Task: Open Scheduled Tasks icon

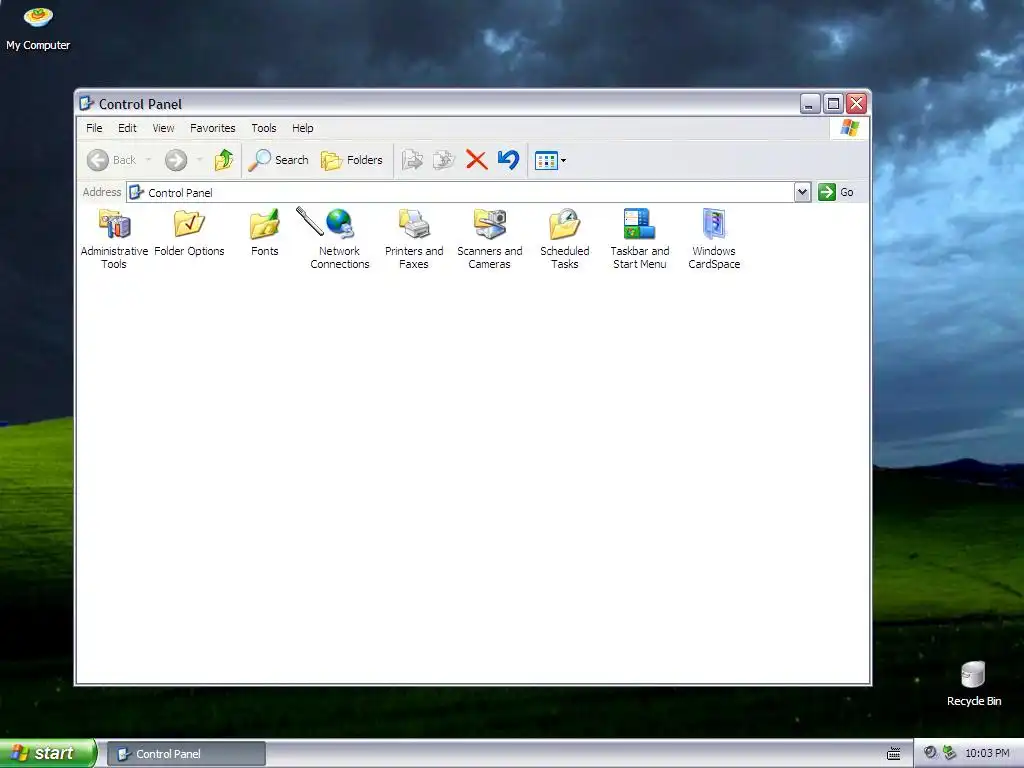Action: pyautogui.click(x=565, y=224)
